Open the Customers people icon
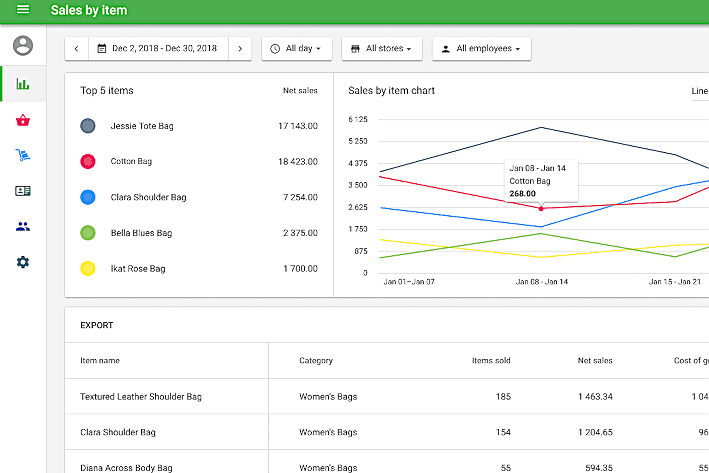The image size is (709, 473). coord(23,226)
